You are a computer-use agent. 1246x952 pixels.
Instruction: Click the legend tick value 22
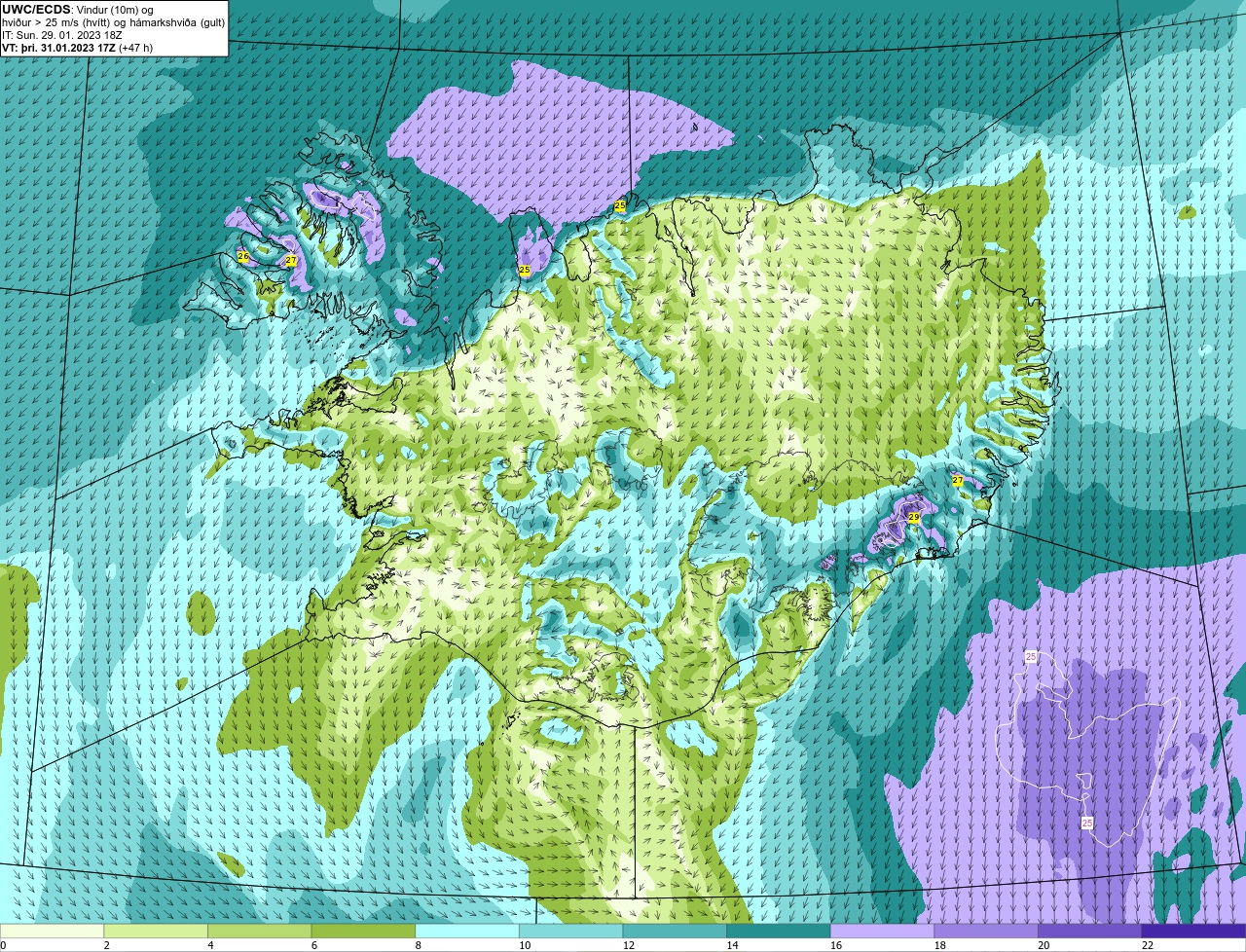[1148, 945]
